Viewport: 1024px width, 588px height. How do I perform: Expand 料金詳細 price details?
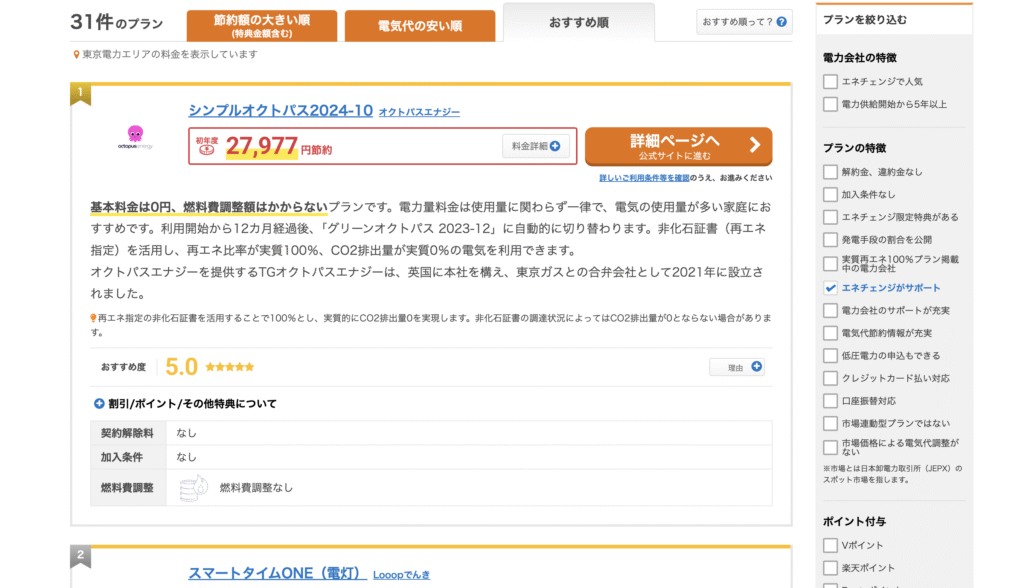pyautogui.click(x=536, y=146)
